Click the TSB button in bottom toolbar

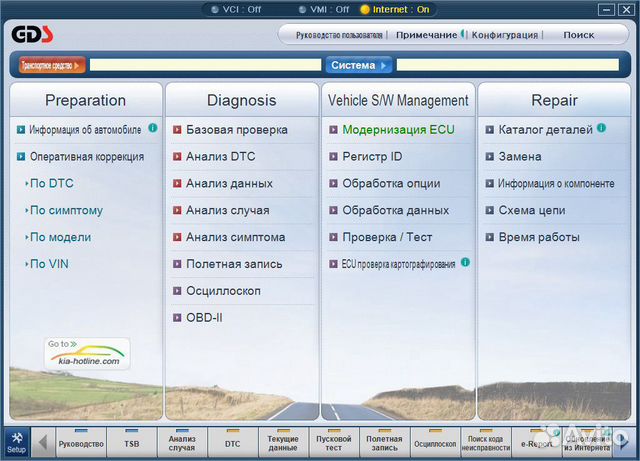[x=132, y=443]
